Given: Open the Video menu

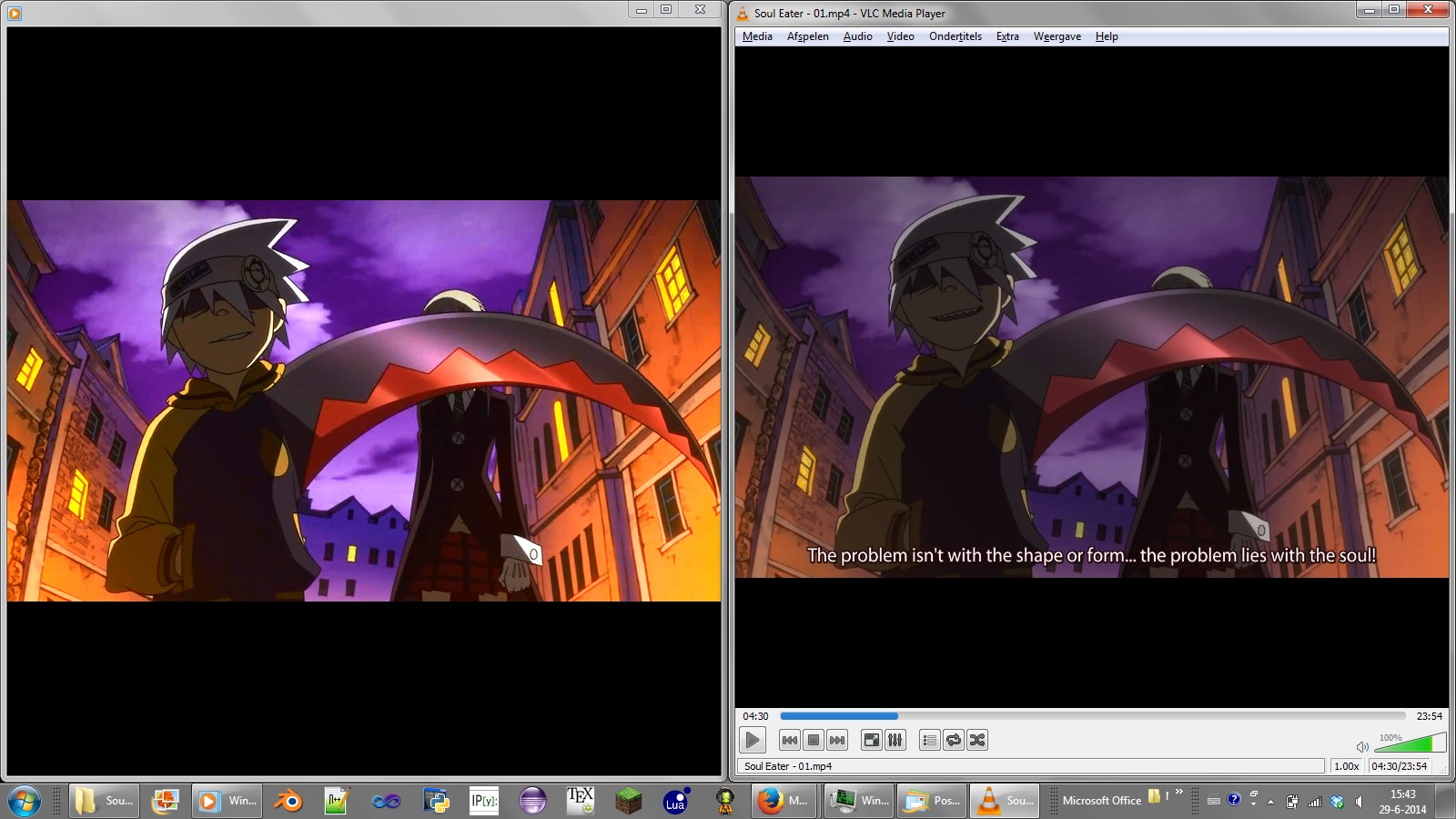Looking at the screenshot, I should point(901,36).
